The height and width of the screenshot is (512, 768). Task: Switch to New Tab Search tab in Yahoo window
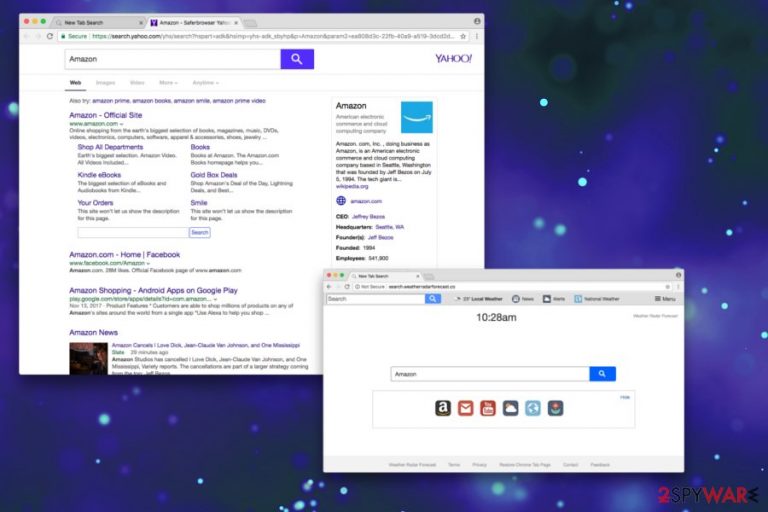coord(98,23)
